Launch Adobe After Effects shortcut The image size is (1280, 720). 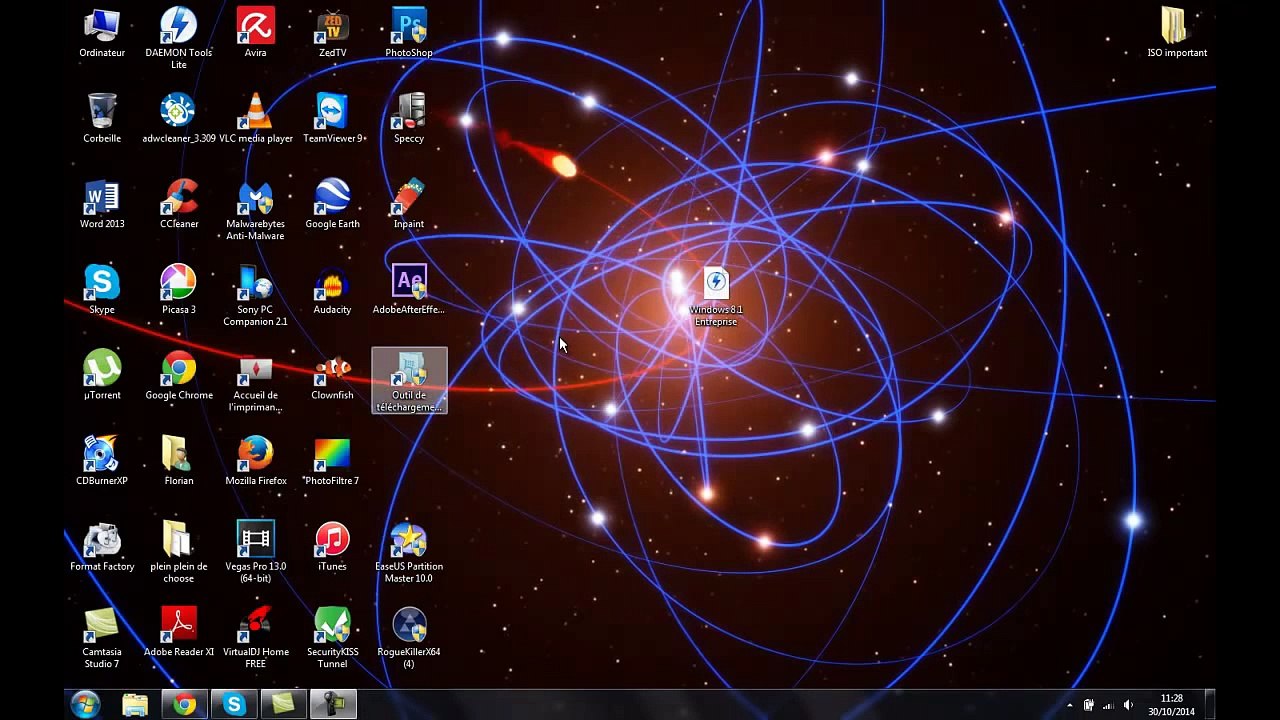(409, 290)
